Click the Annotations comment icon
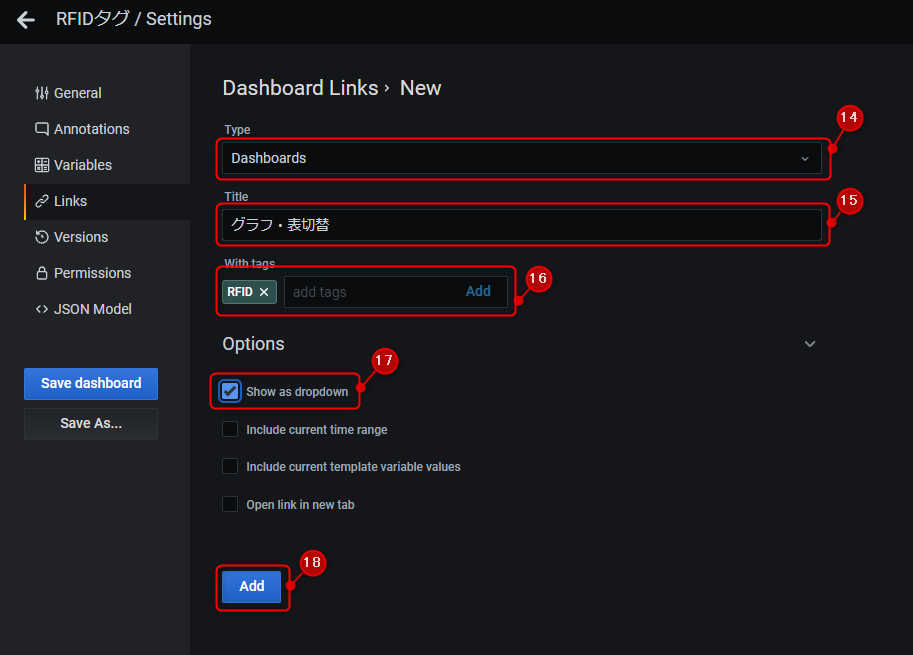Image resolution: width=913 pixels, height=655 pixels. pyautogui.click(x=41, y=129)
